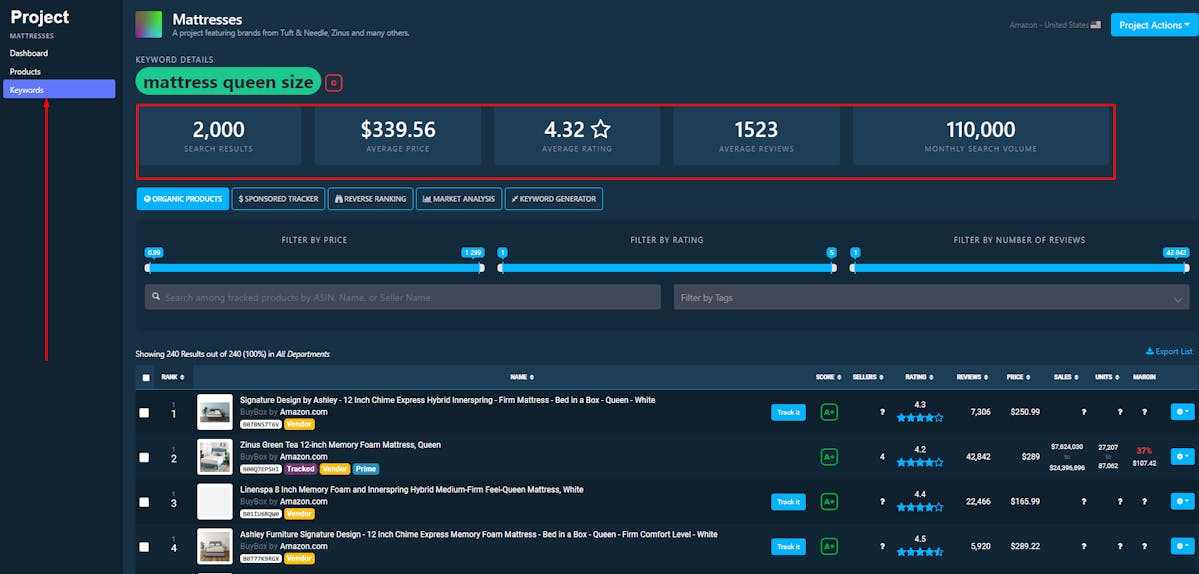
Task: Click ASIN badge B078NS7T6V
Action: (x=261, y=424)
